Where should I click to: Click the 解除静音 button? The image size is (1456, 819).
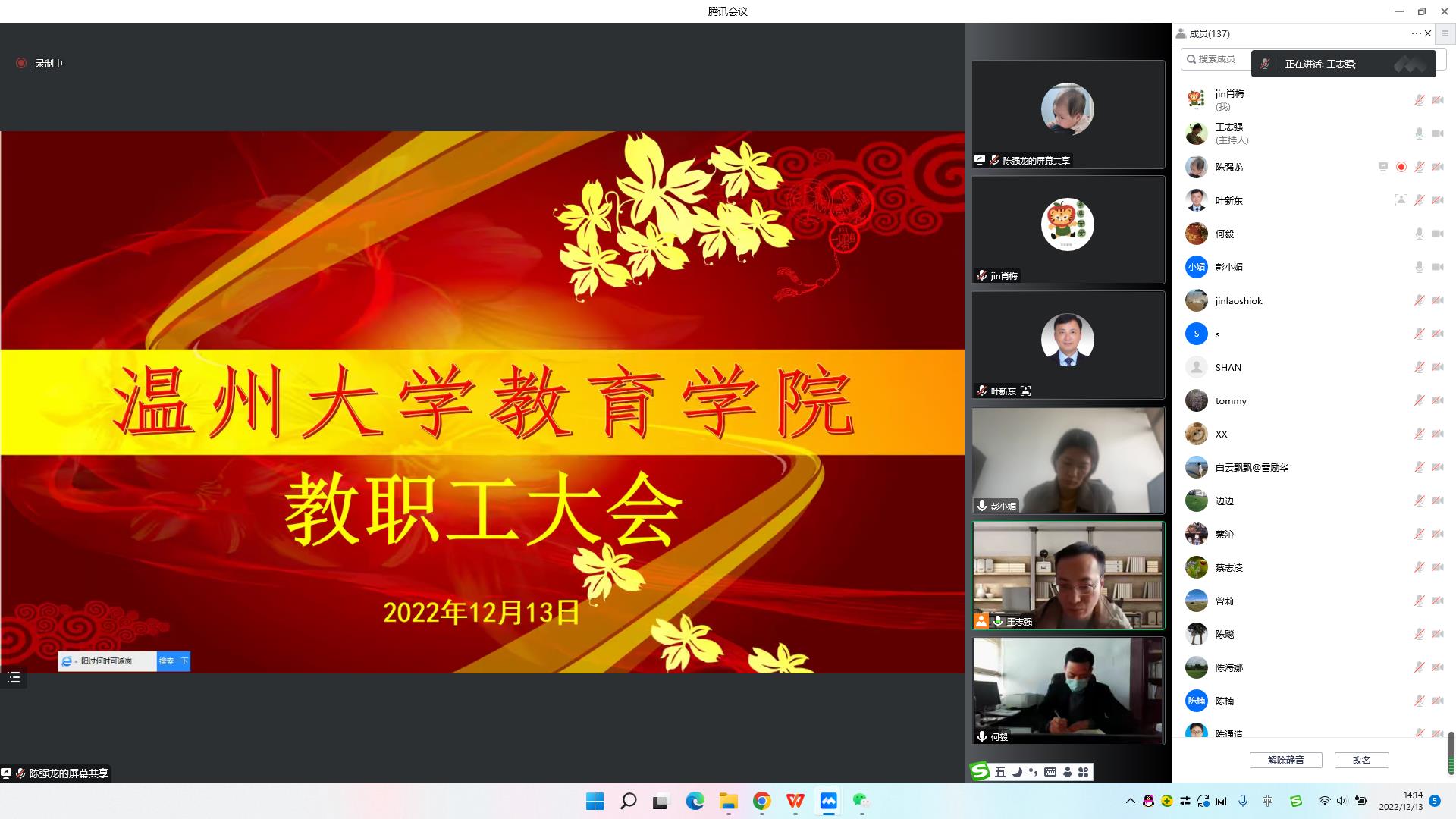[x=1285, y=760]
